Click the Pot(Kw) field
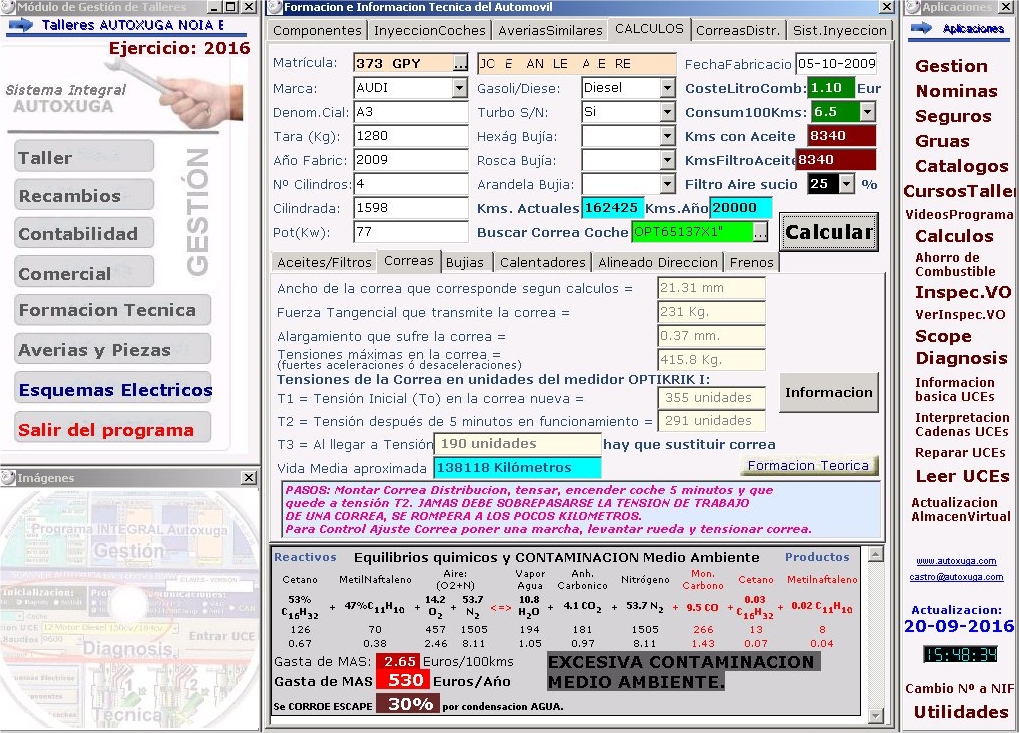The width and height of the screenshot is (1019, 733). tap(411, 232)
